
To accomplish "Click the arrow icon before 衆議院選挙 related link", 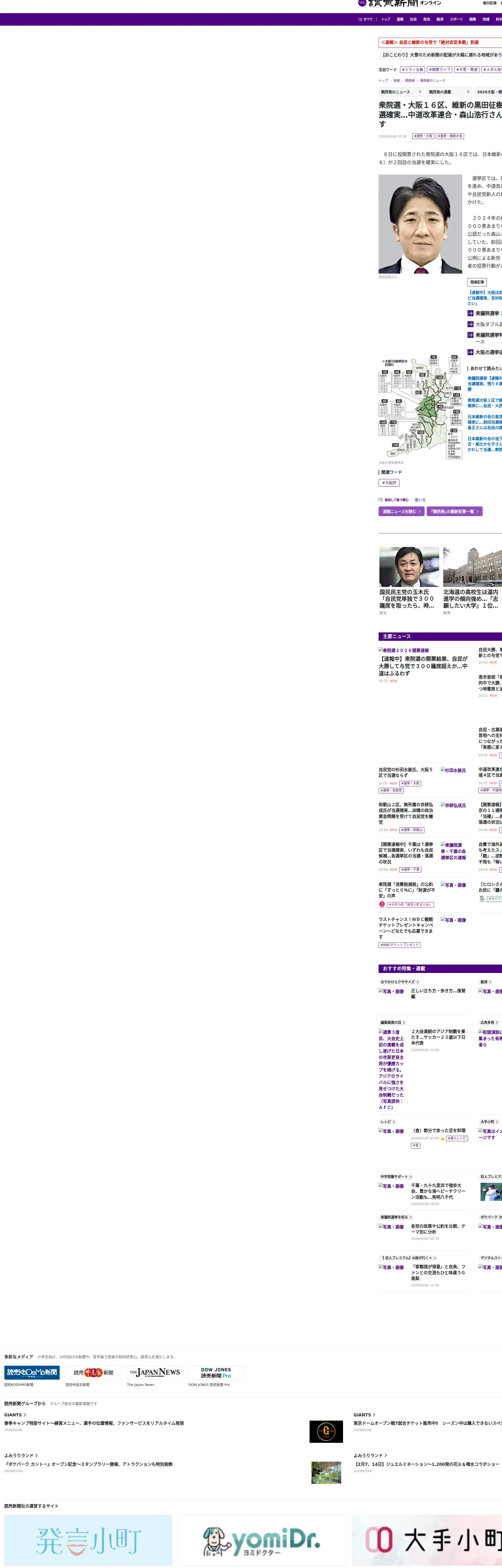I will click(470, 314).
